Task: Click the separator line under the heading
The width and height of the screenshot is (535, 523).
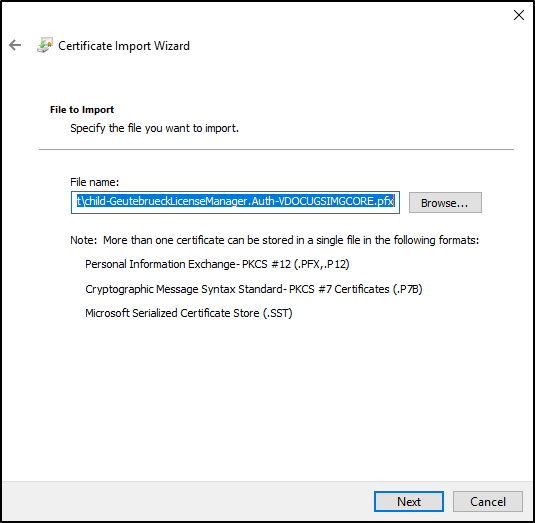Action: (276, 149)
